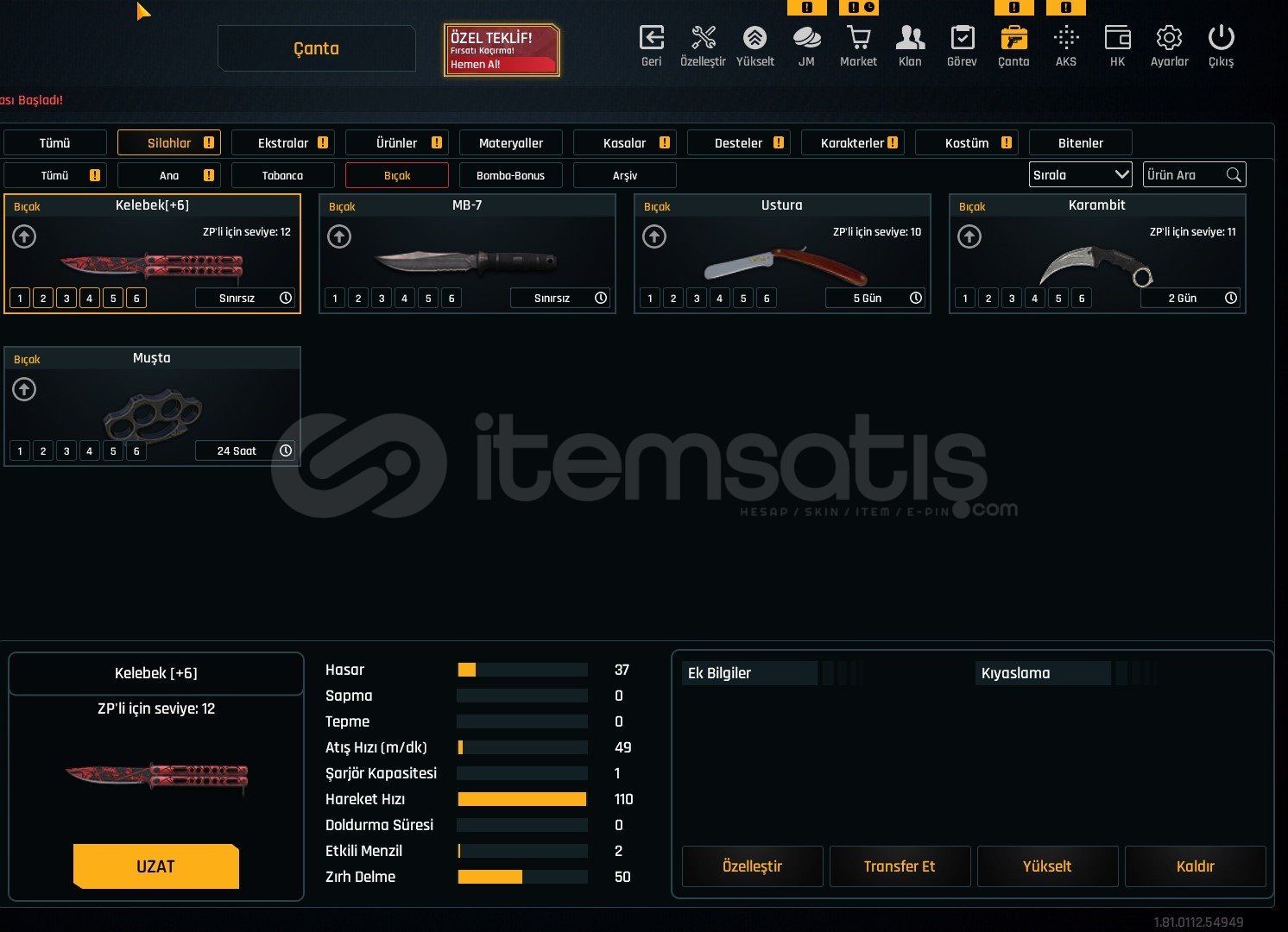Click the Transfer Et button
Viewport: 1288px width, 932px height.
tap(900, 866)
